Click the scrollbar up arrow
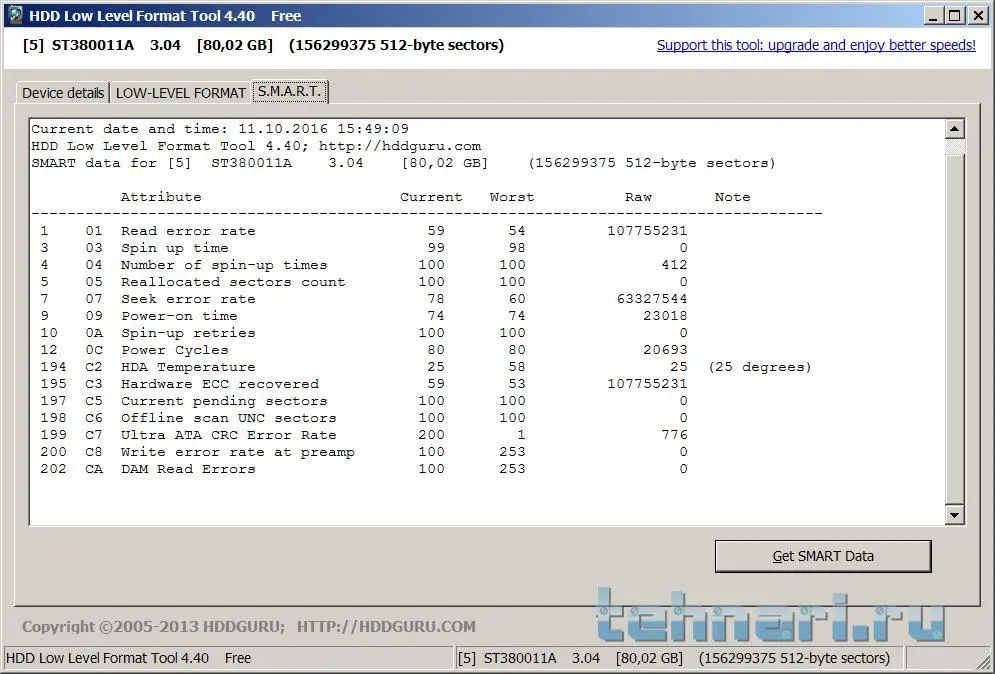995x674 pixels. click(954, 129)
